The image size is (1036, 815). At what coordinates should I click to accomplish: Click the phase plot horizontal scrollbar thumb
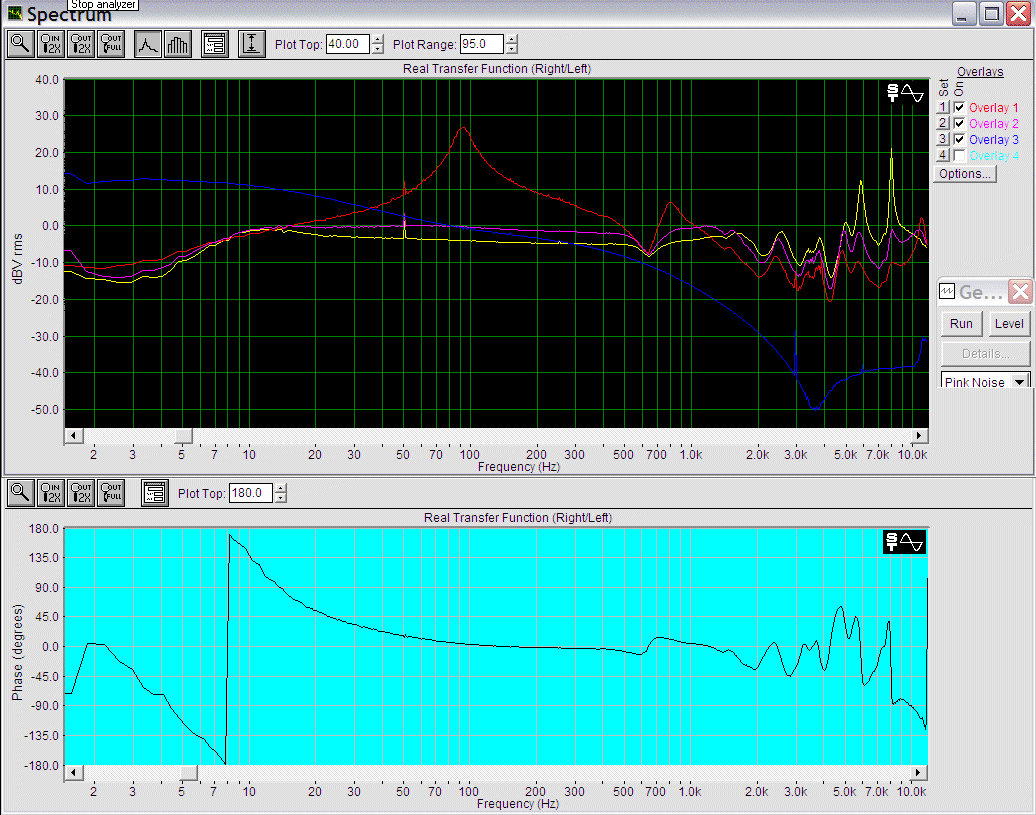coord(189,772)
